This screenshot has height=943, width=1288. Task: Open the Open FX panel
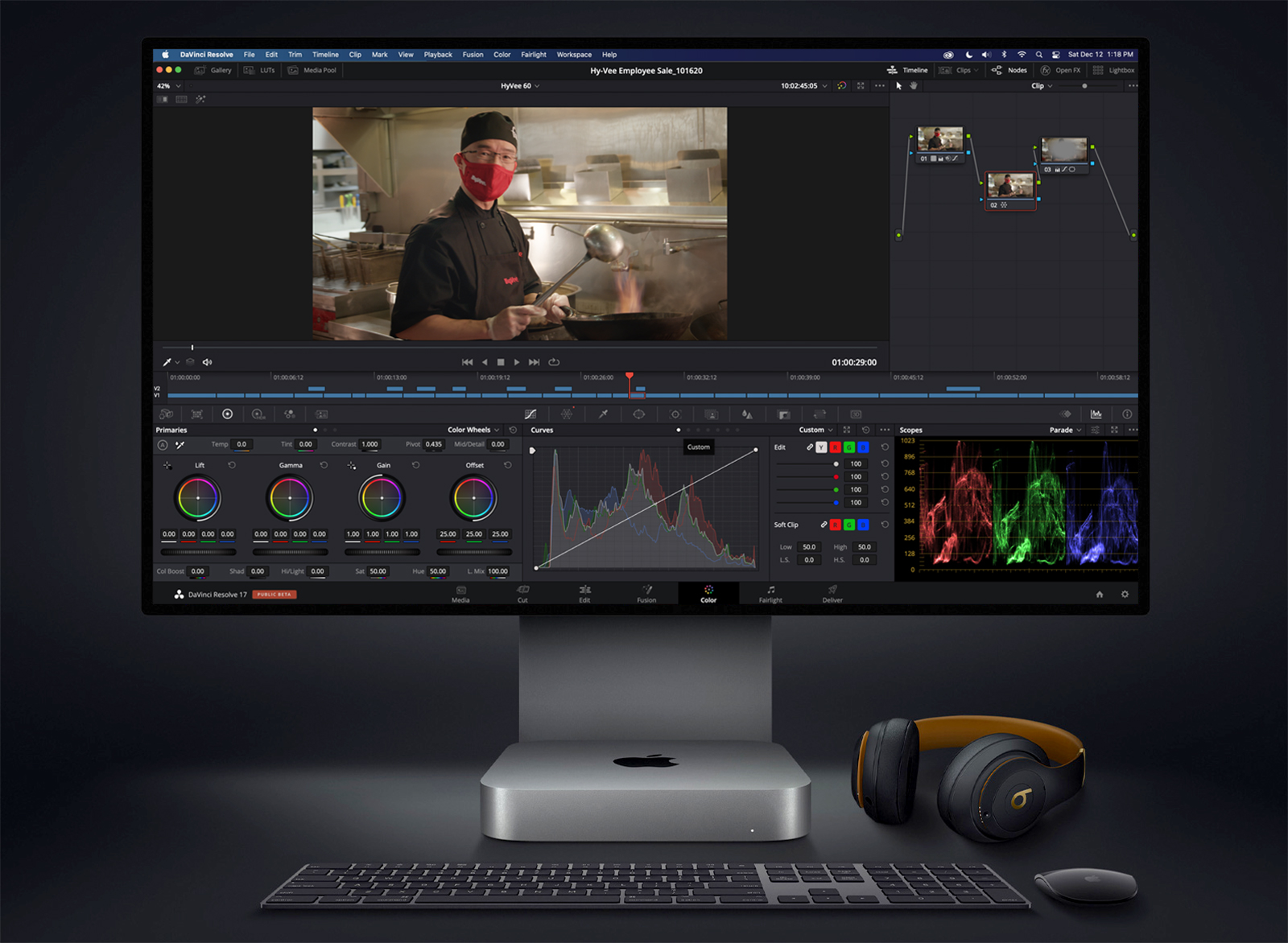[1060, 70]
